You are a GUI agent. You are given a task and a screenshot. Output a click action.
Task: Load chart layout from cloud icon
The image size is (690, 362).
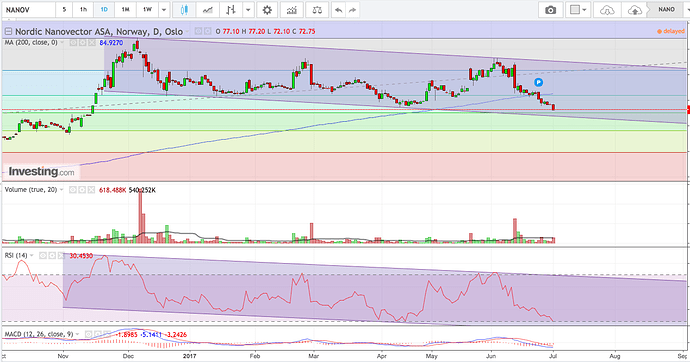(607, 10)
